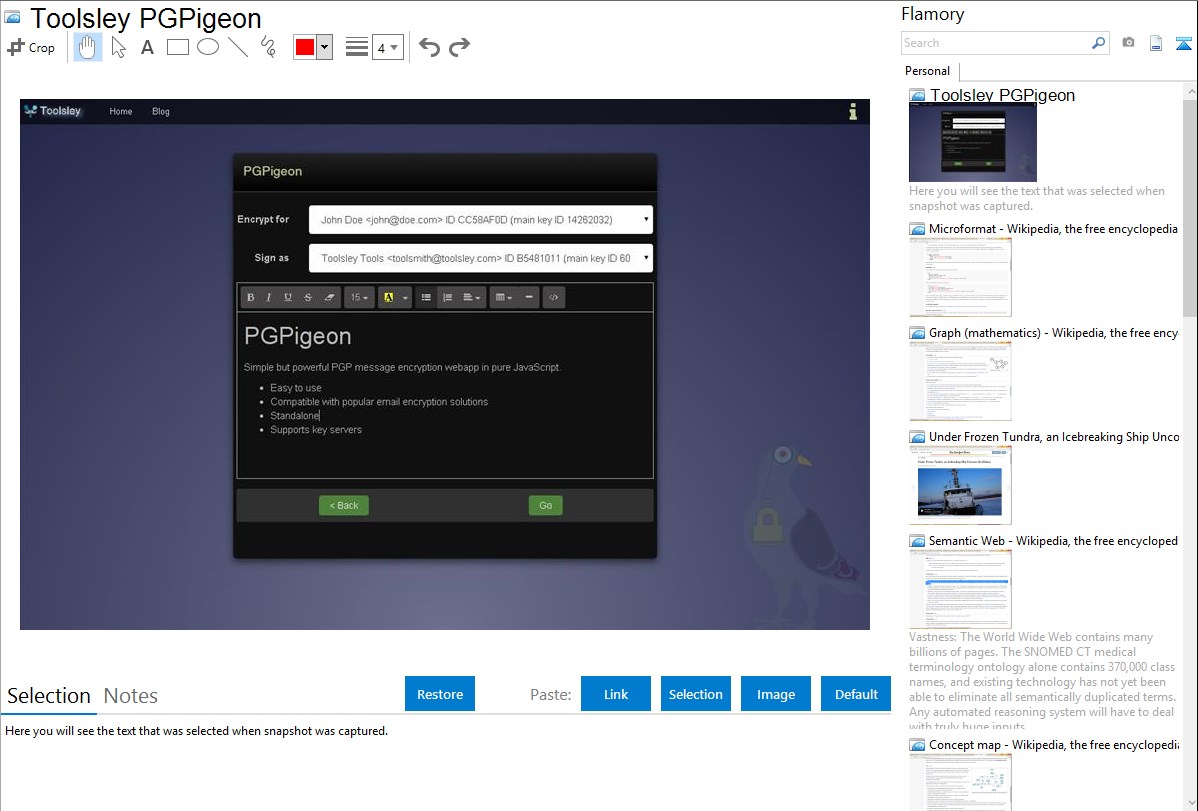Screen dimensions: 1198x811
Task: Choose the text annotation tool
Action: tap(147, 47)
